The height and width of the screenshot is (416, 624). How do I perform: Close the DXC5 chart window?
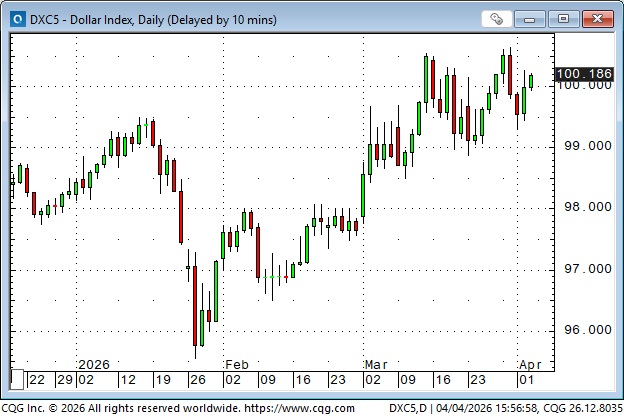[597, 18]
